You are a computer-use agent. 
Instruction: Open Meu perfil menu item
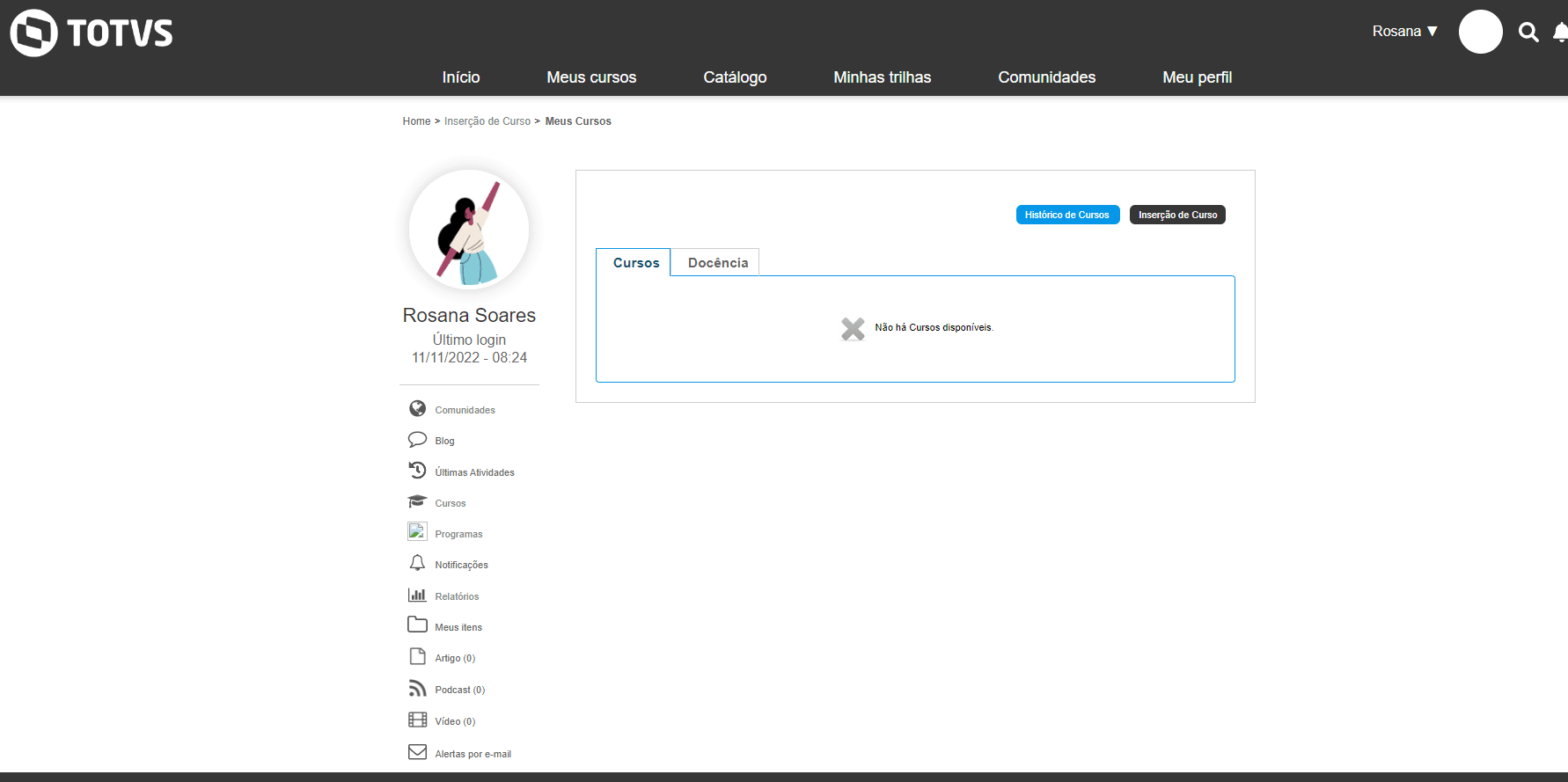coord(1197,77)
